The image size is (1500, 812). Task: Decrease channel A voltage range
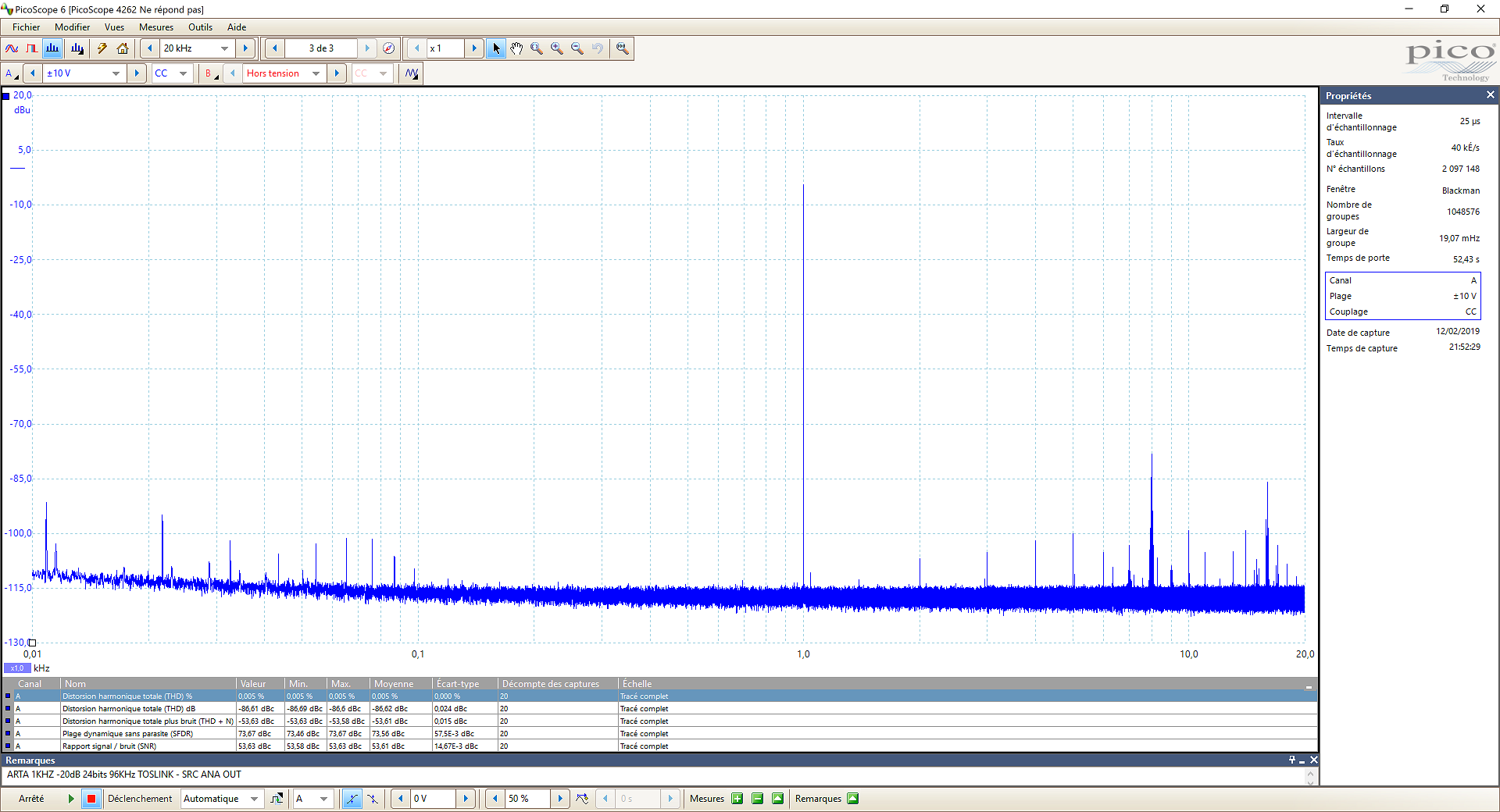(33, 73)
